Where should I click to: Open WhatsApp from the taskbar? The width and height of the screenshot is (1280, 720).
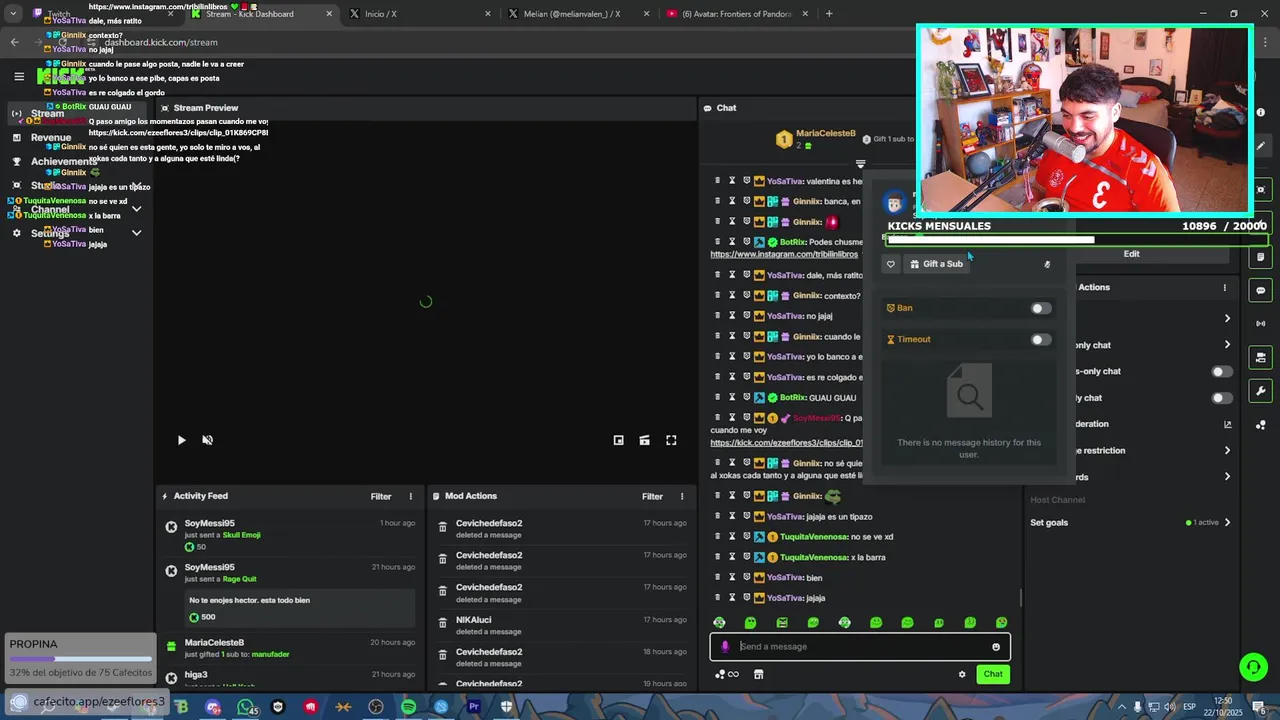[x=246, y=707]
